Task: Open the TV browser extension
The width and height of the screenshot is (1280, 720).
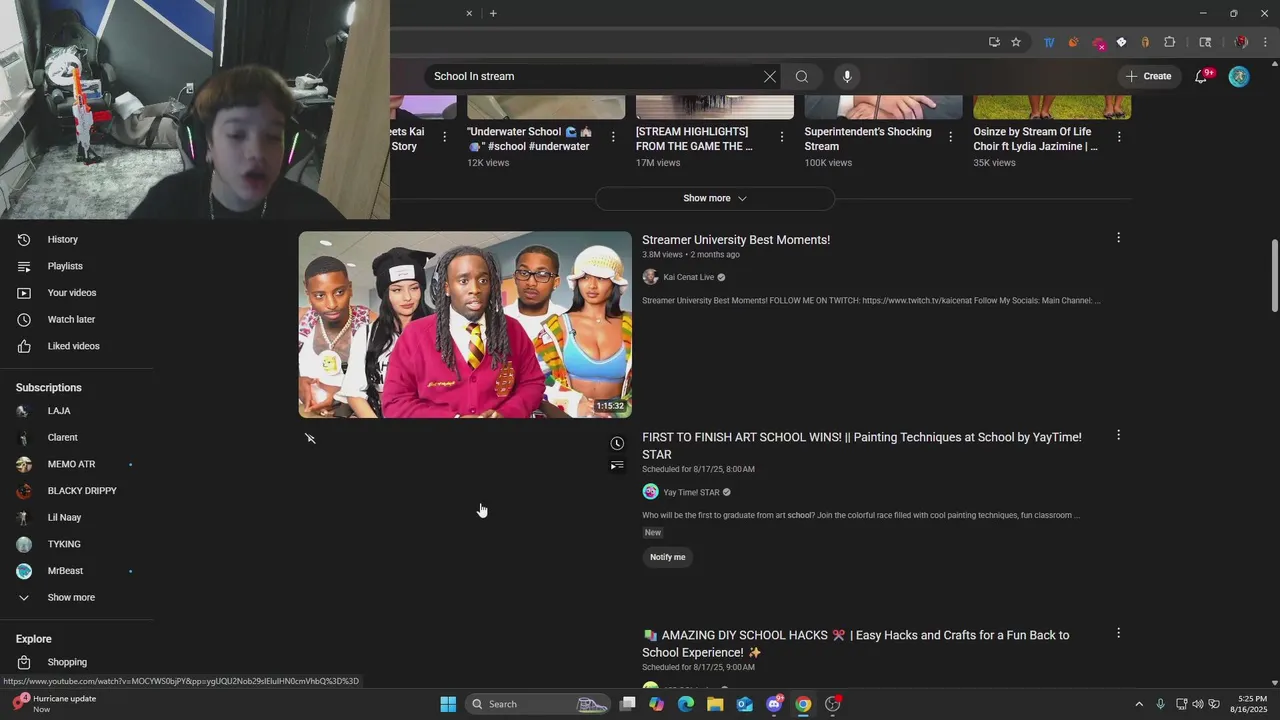Action: pos(1049,42)
